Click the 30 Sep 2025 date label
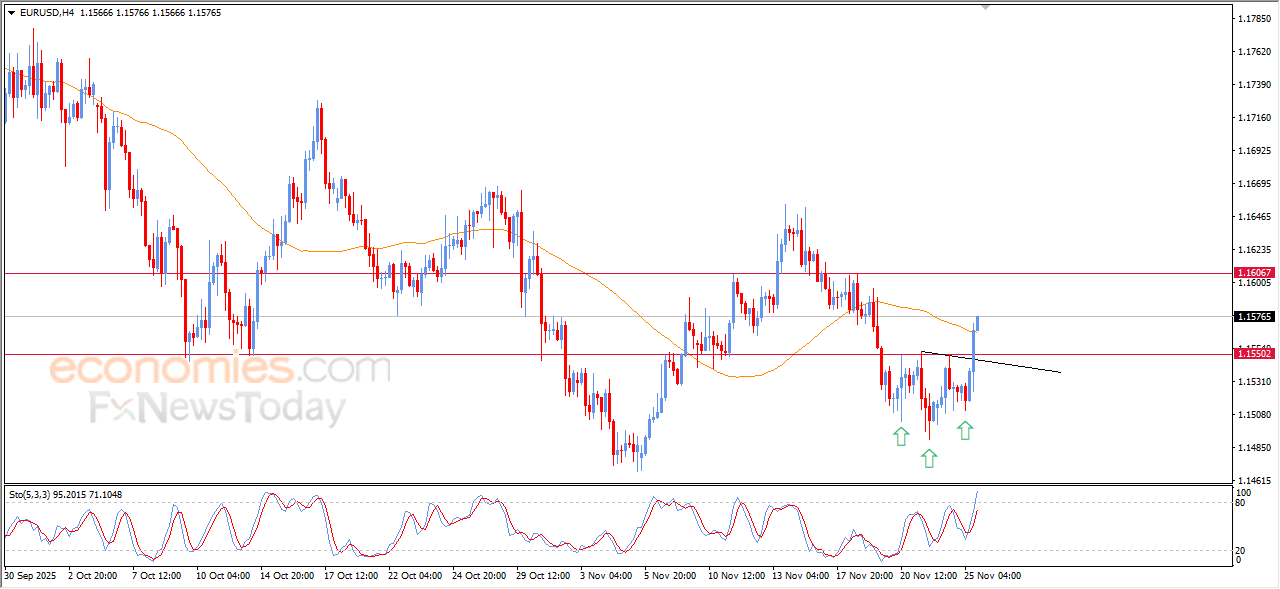This screenshot has width=1280, height=589. point(32,576)
